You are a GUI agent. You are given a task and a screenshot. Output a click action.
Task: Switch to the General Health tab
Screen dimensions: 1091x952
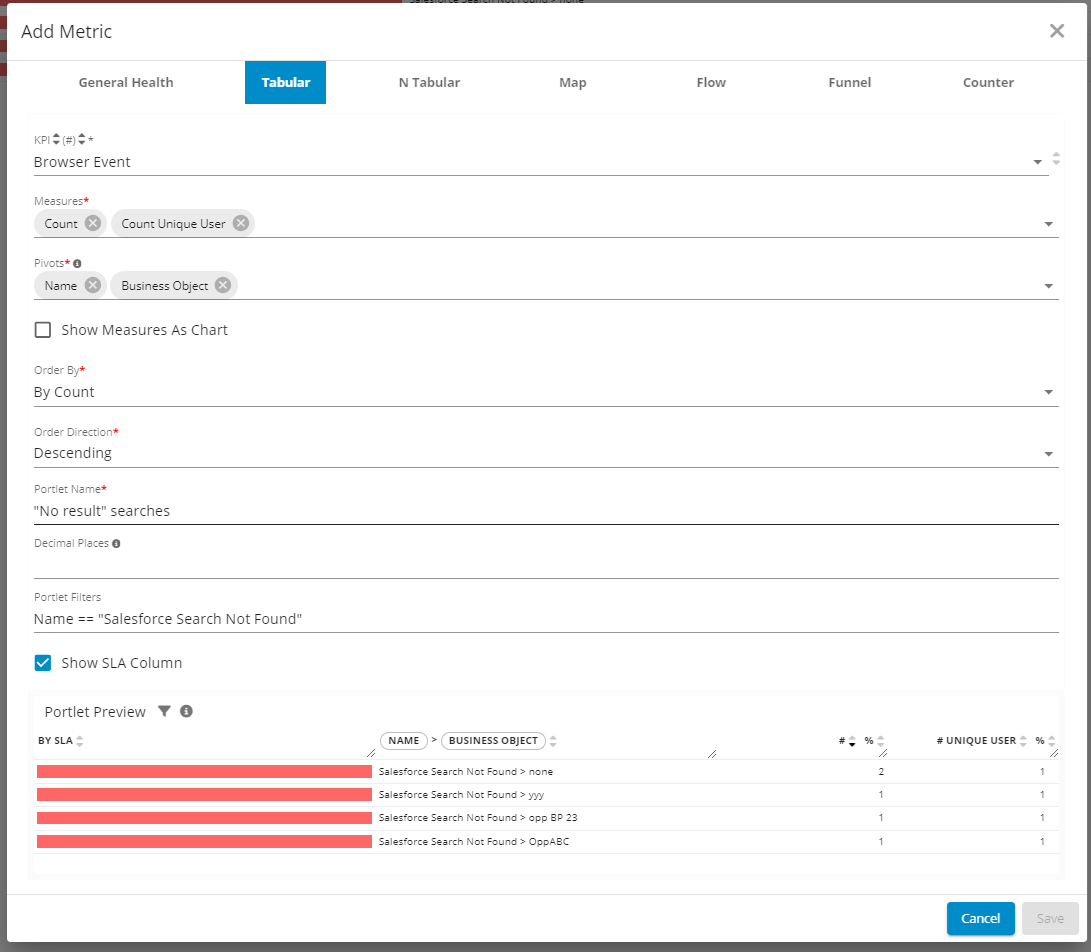coord(126,82)
